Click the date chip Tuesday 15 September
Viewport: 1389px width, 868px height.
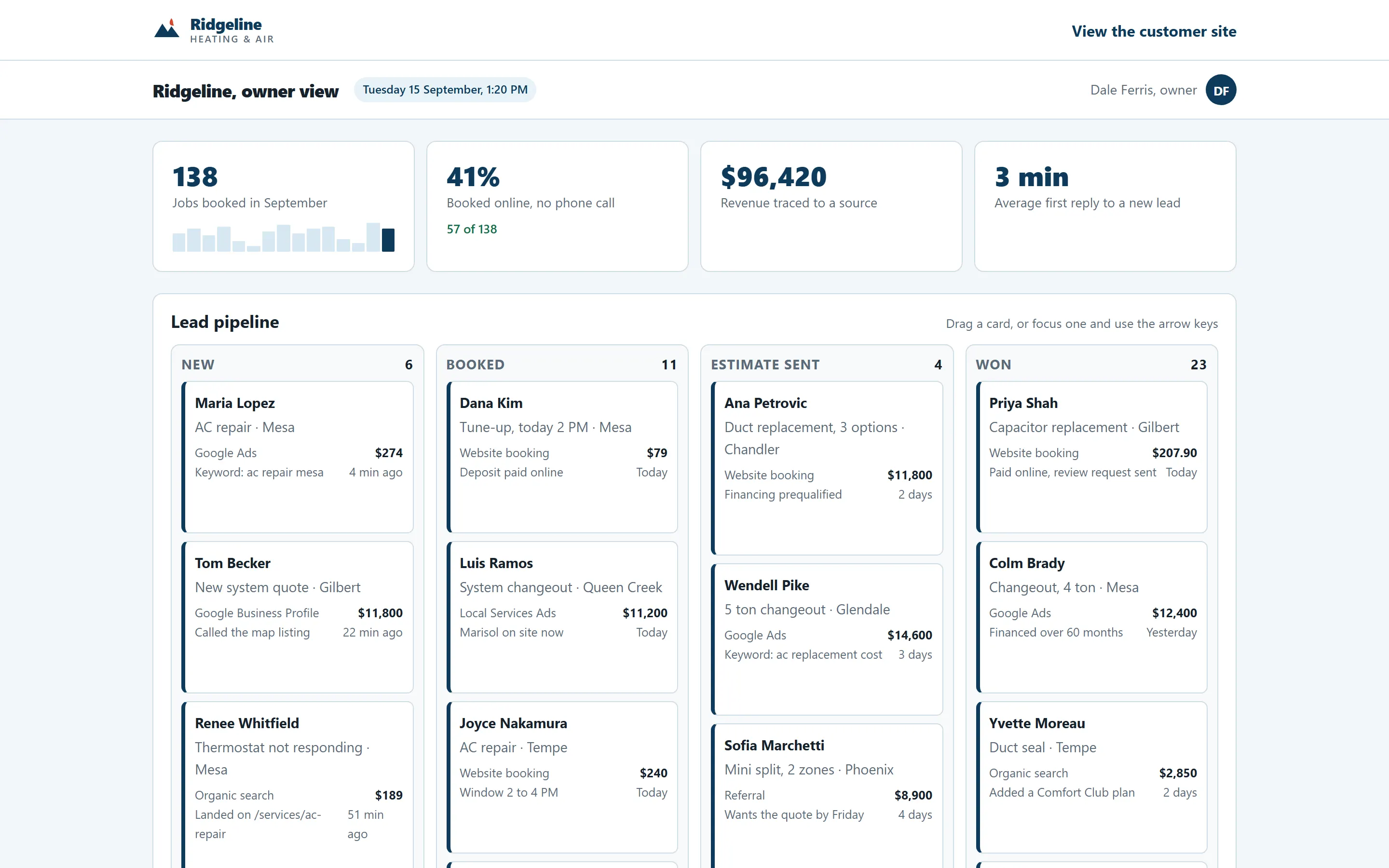[445, 90]
